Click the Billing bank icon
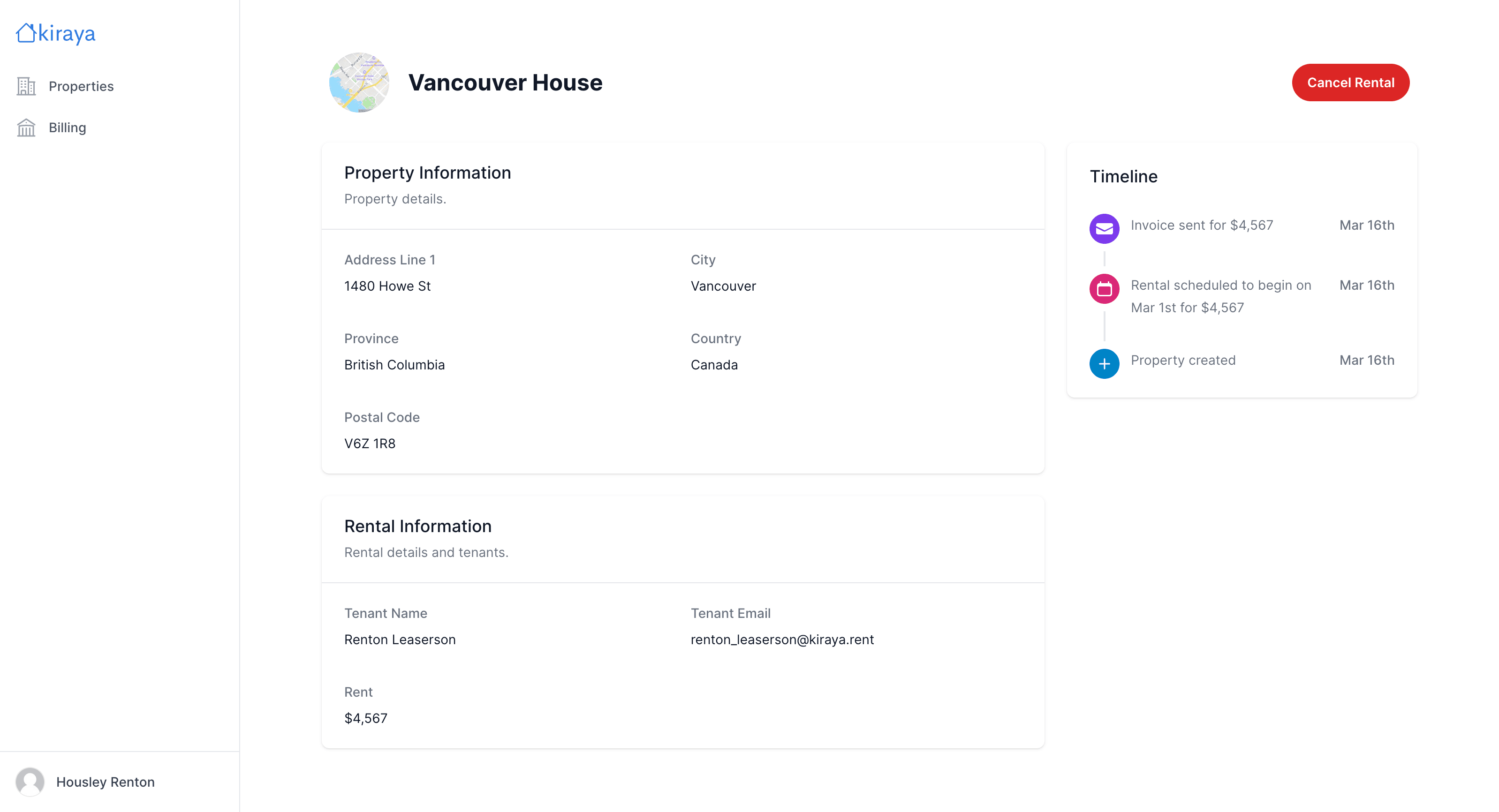Image resolution: width=1499 pixels, height=812 pixels. click(26, 128)
